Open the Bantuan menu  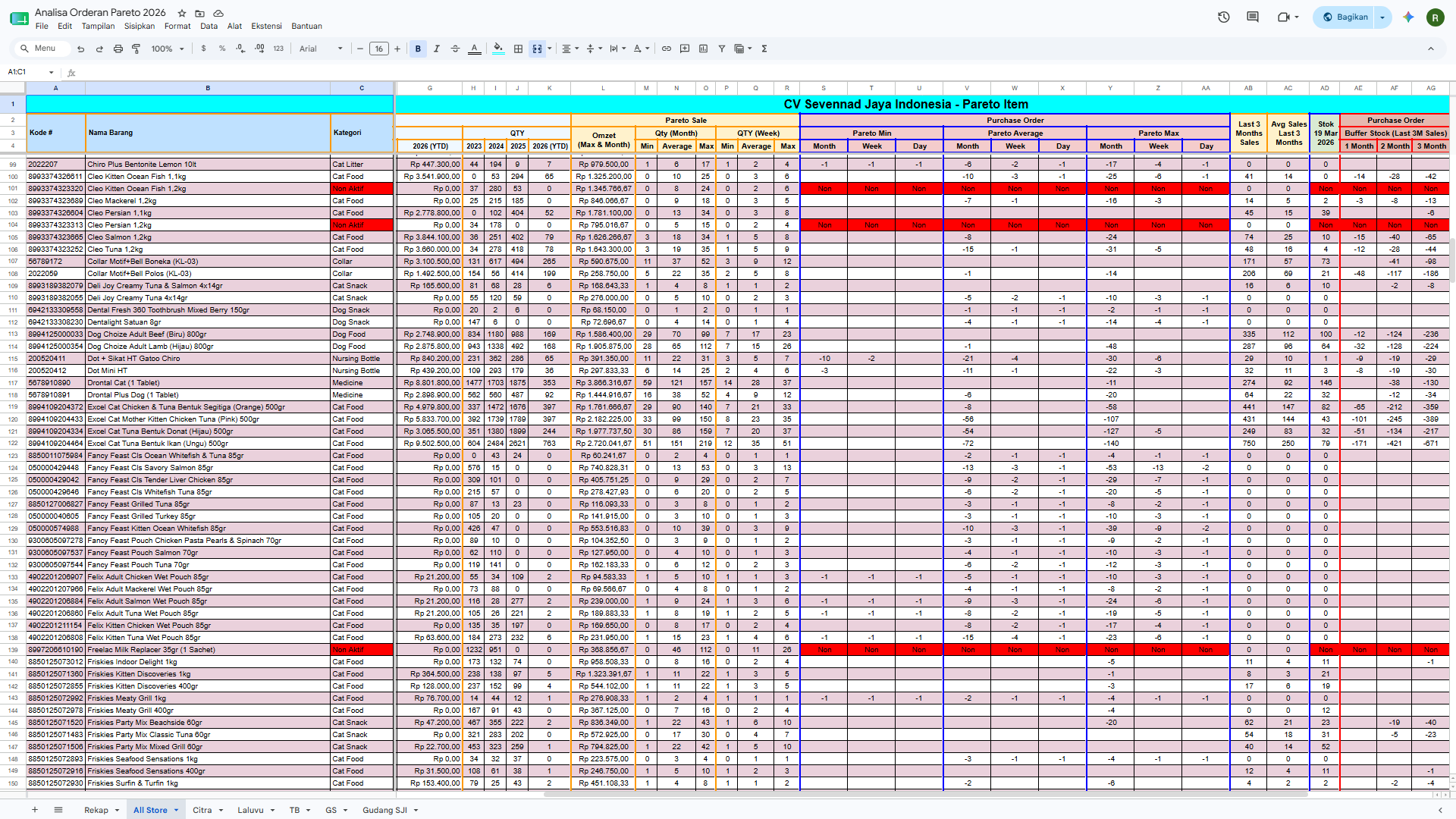(306, 26)
